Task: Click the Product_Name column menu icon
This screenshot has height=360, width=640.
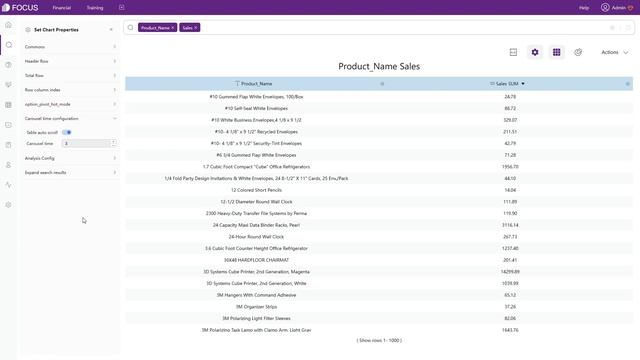Action: [382, 84]
